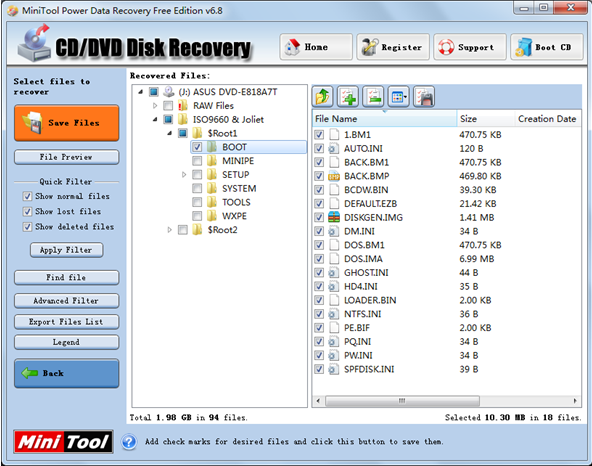Screen dimensions: 592x466
Task: Click the GHOST.INI file icon
Action: (334, 273)
